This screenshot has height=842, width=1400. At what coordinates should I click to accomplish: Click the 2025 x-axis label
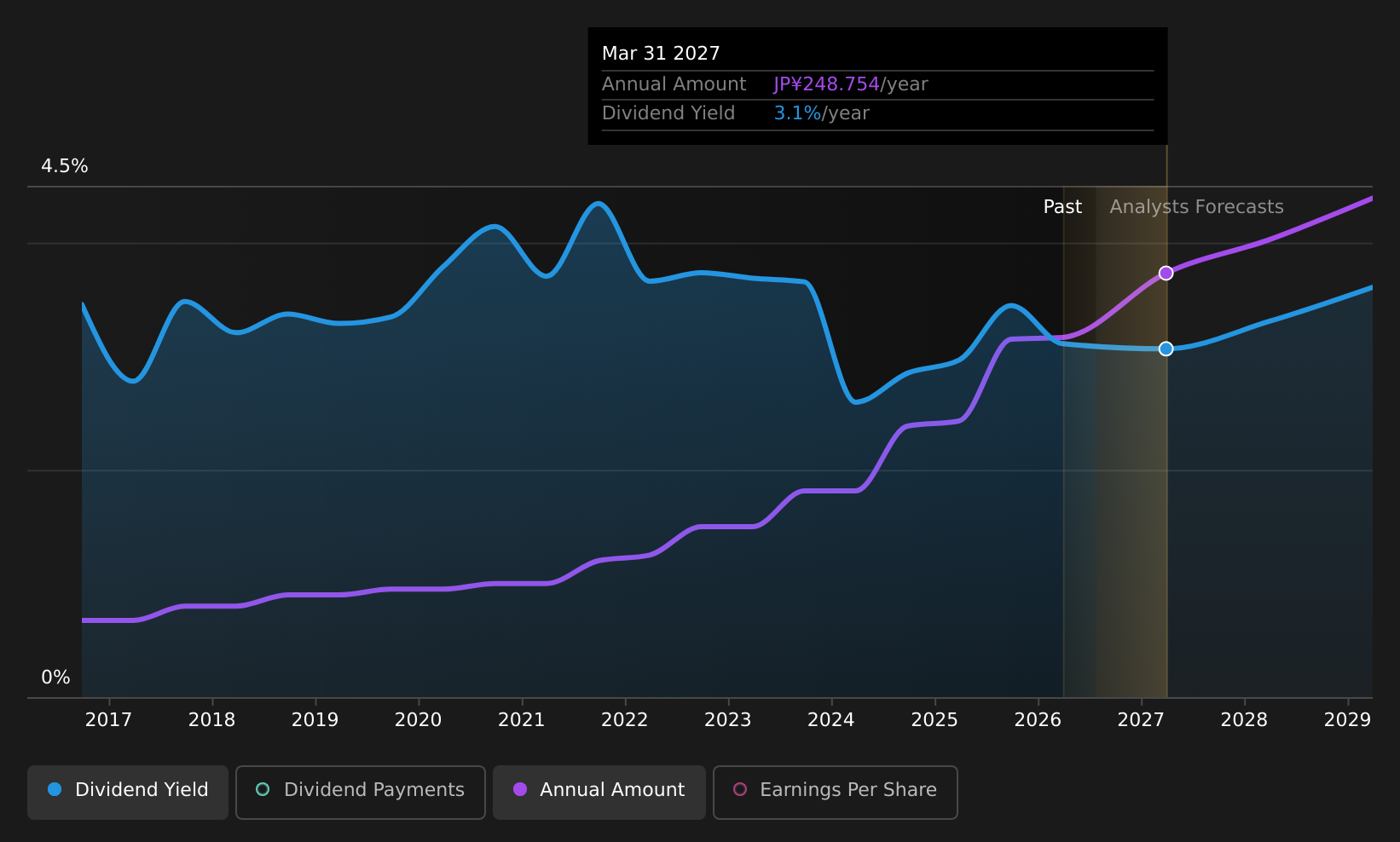934,720
